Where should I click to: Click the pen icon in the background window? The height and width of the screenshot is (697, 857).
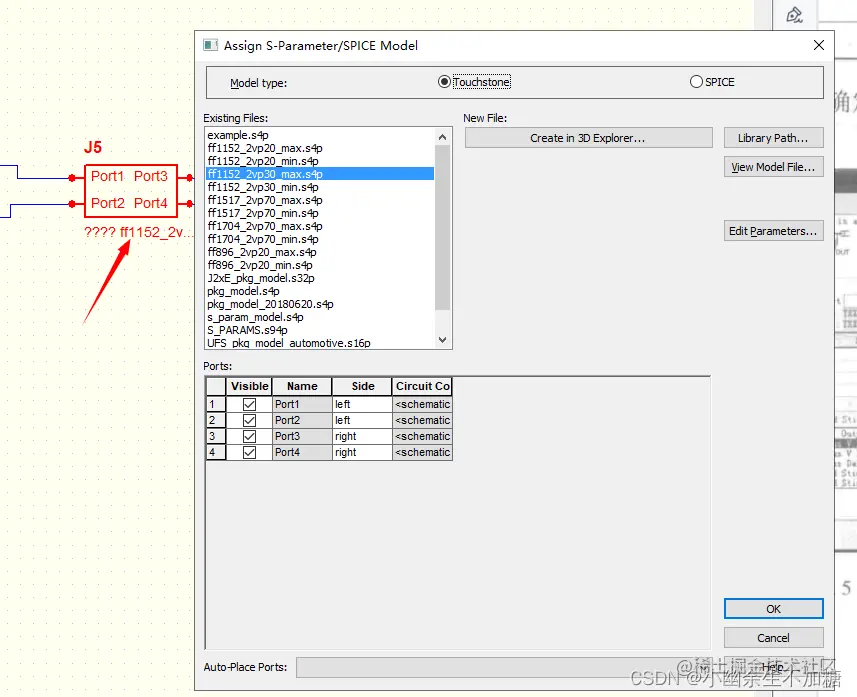coord(794,15)
